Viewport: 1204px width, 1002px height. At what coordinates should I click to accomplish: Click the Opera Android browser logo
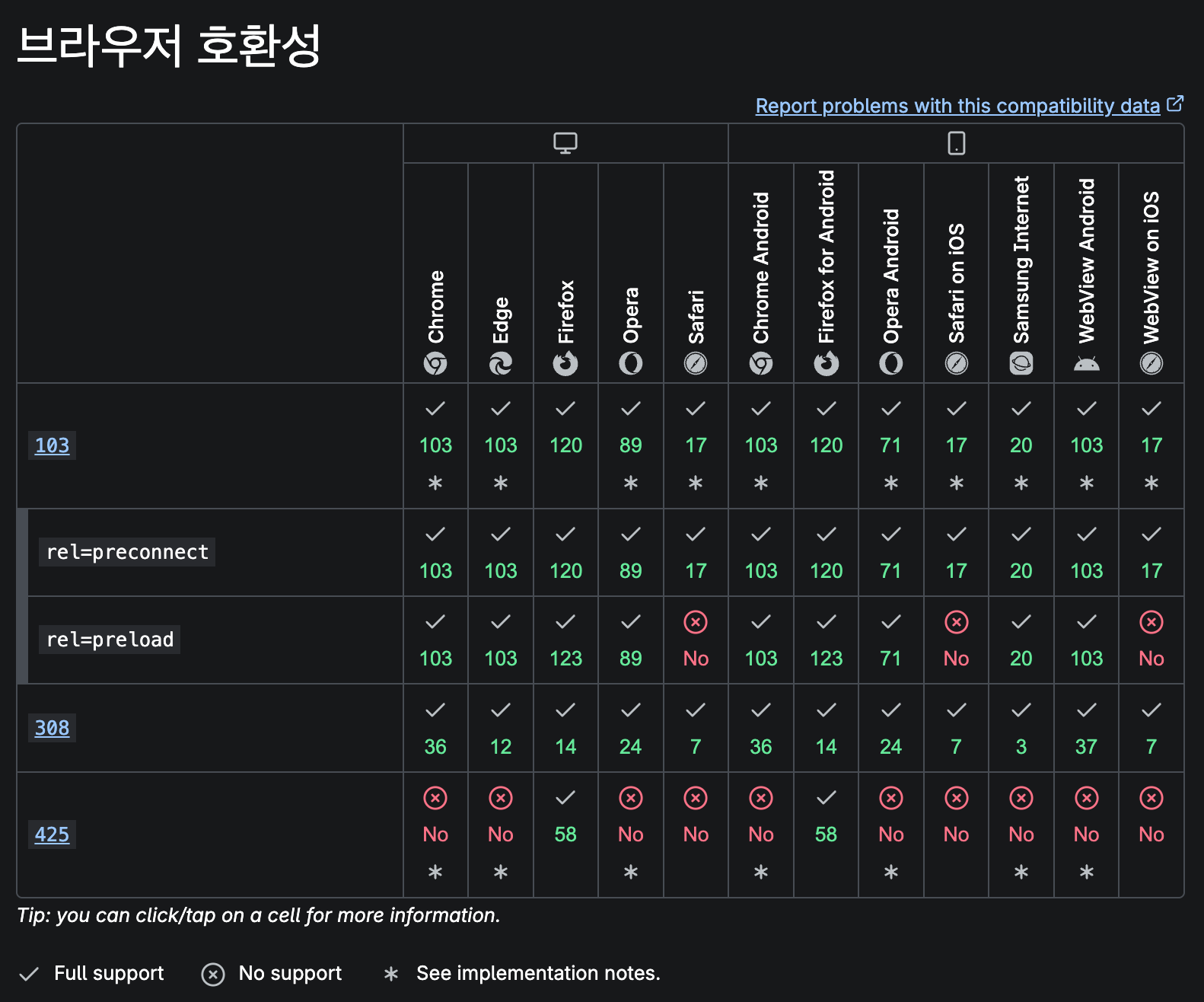(891, 364)
